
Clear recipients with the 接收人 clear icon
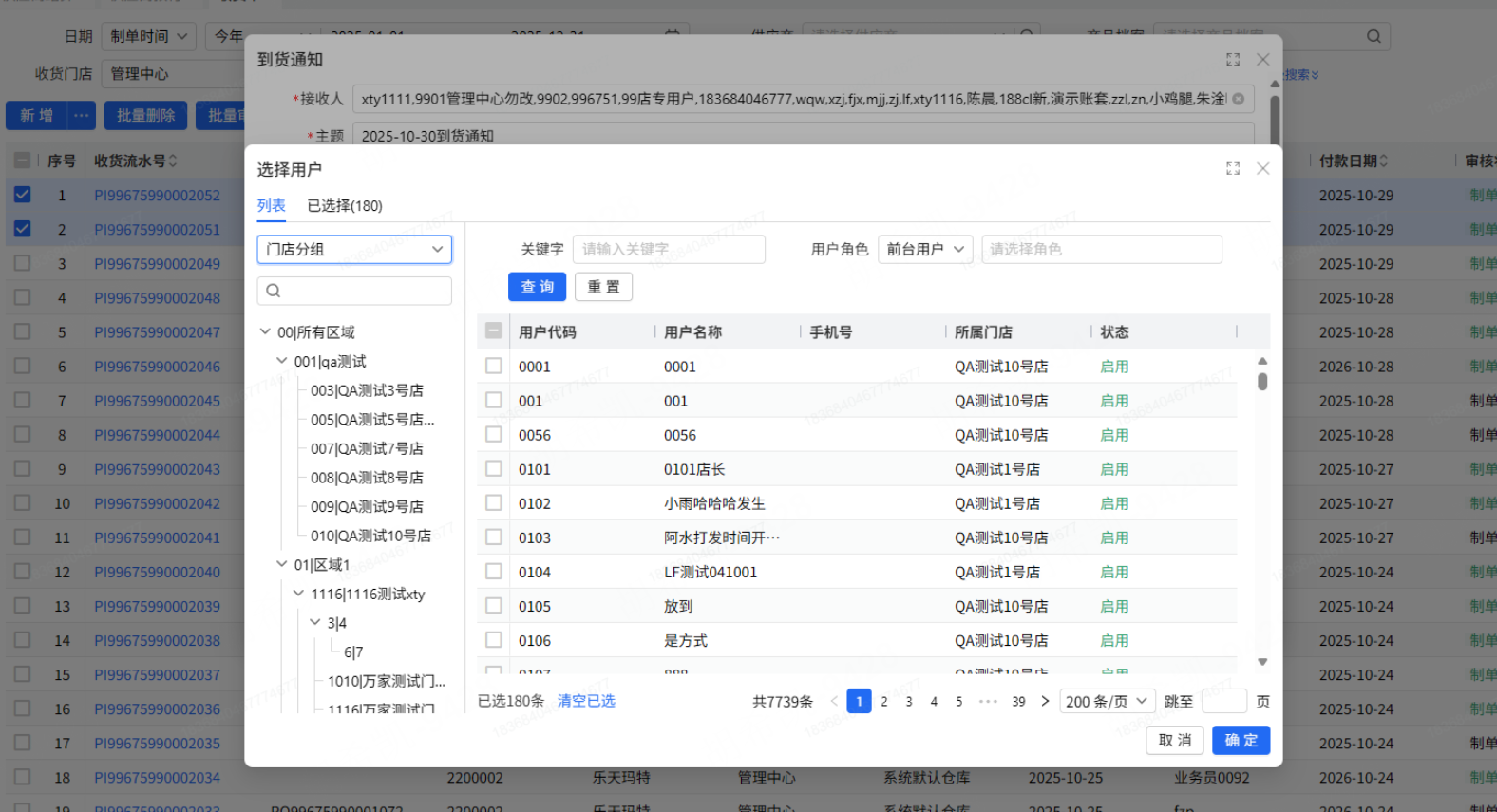click(x=1239, y=99)
